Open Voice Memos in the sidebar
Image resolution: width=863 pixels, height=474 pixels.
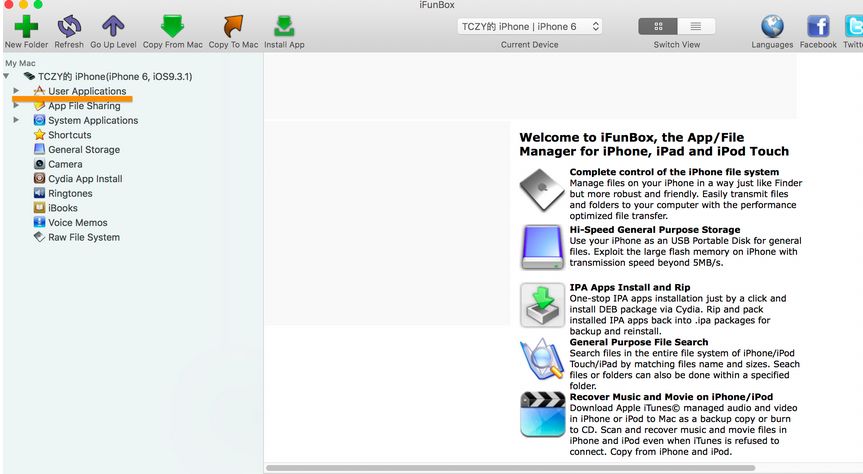coord(78,222)
